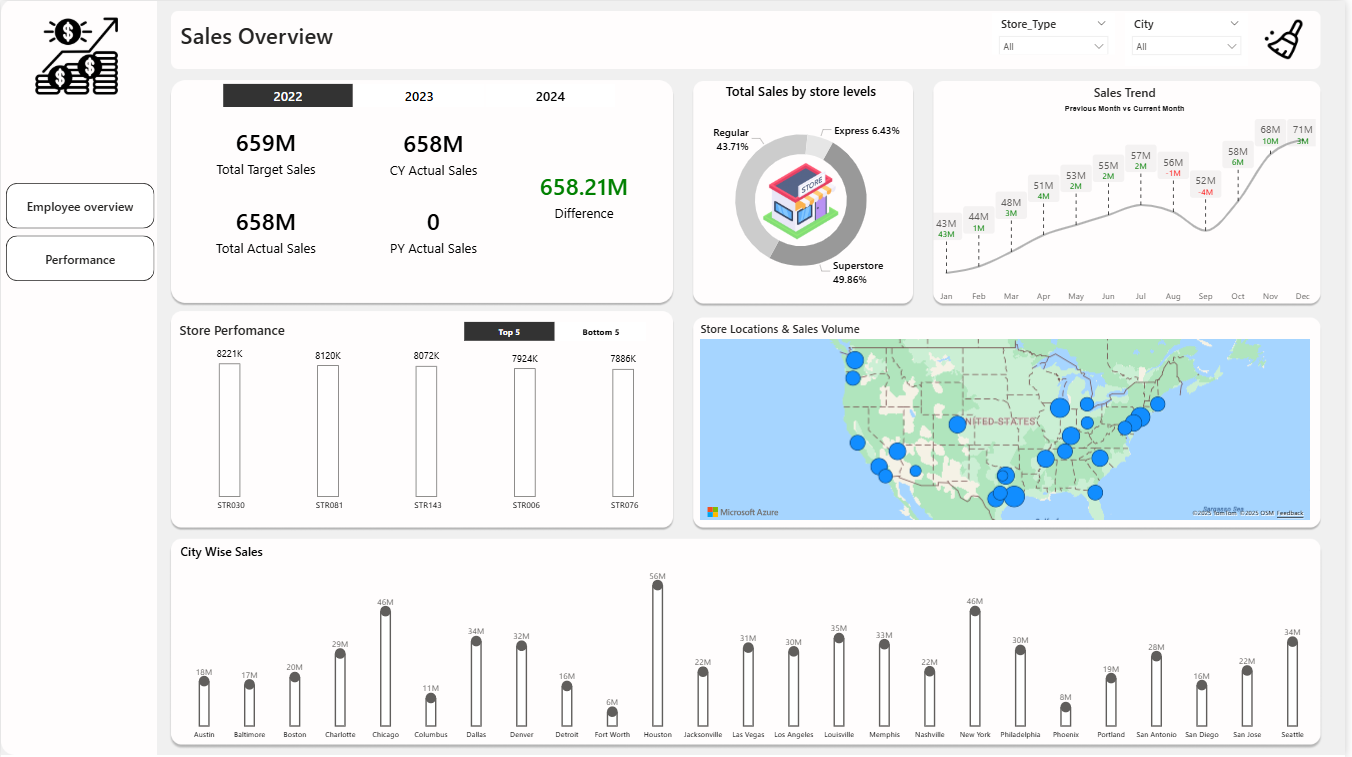The height and width of the screenshot is (757, 1352).
Task: Open the Employee overview page
Action: tap(80, 207)
